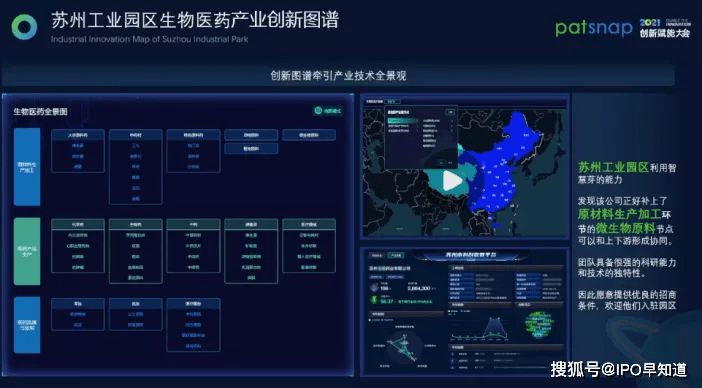
Task: Select 三七 under 中药材
Action: point(136,146)
